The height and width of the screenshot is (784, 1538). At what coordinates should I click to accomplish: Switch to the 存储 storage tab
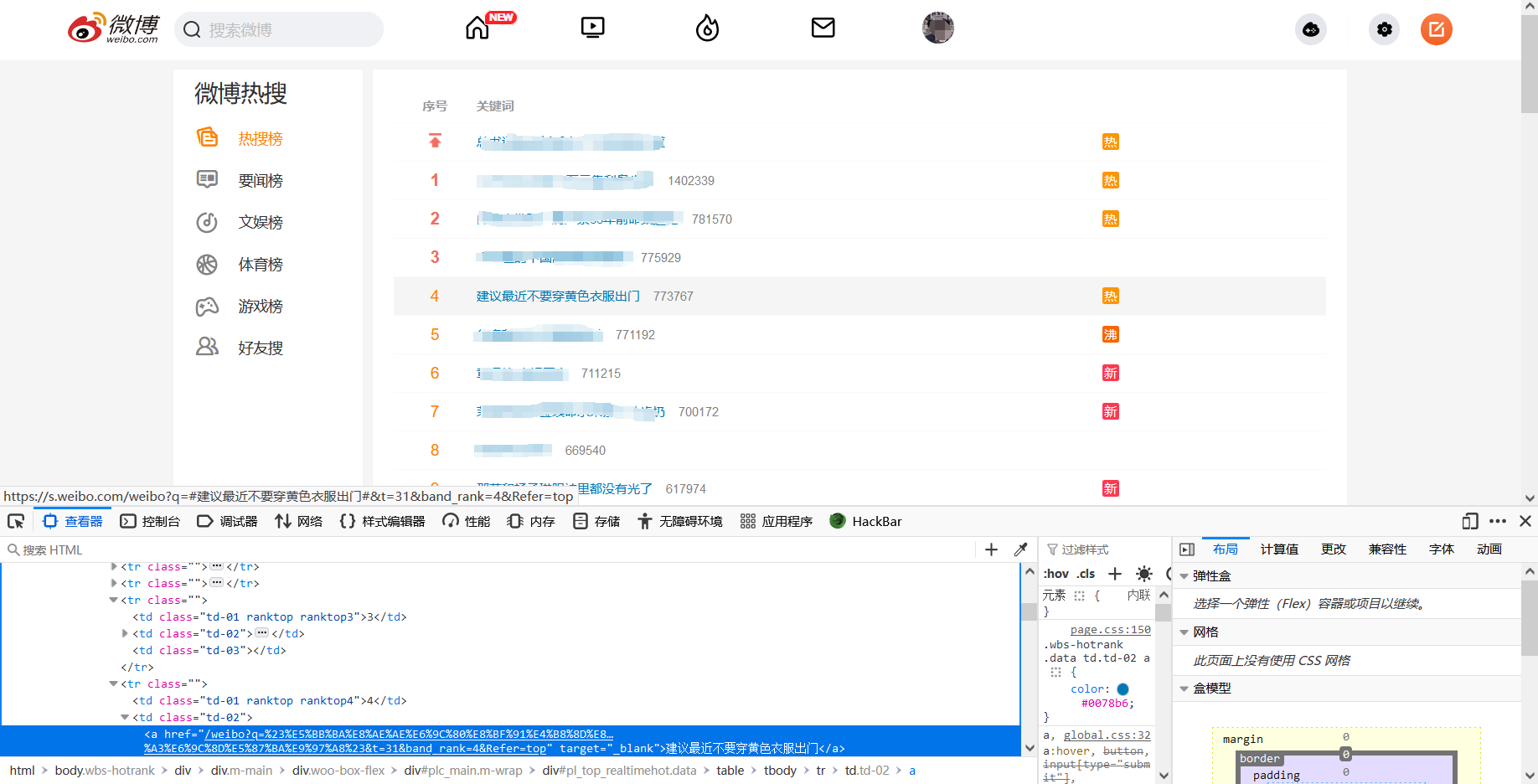(596, 521)
